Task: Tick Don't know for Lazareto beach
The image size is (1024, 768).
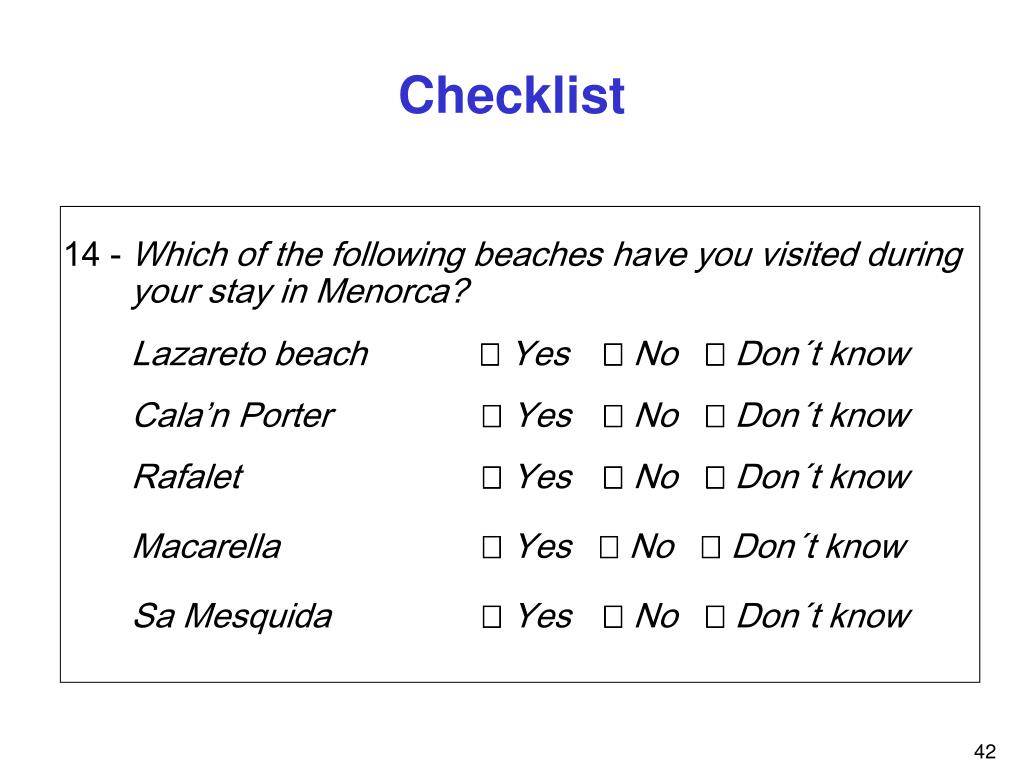Action: point(714,355)
